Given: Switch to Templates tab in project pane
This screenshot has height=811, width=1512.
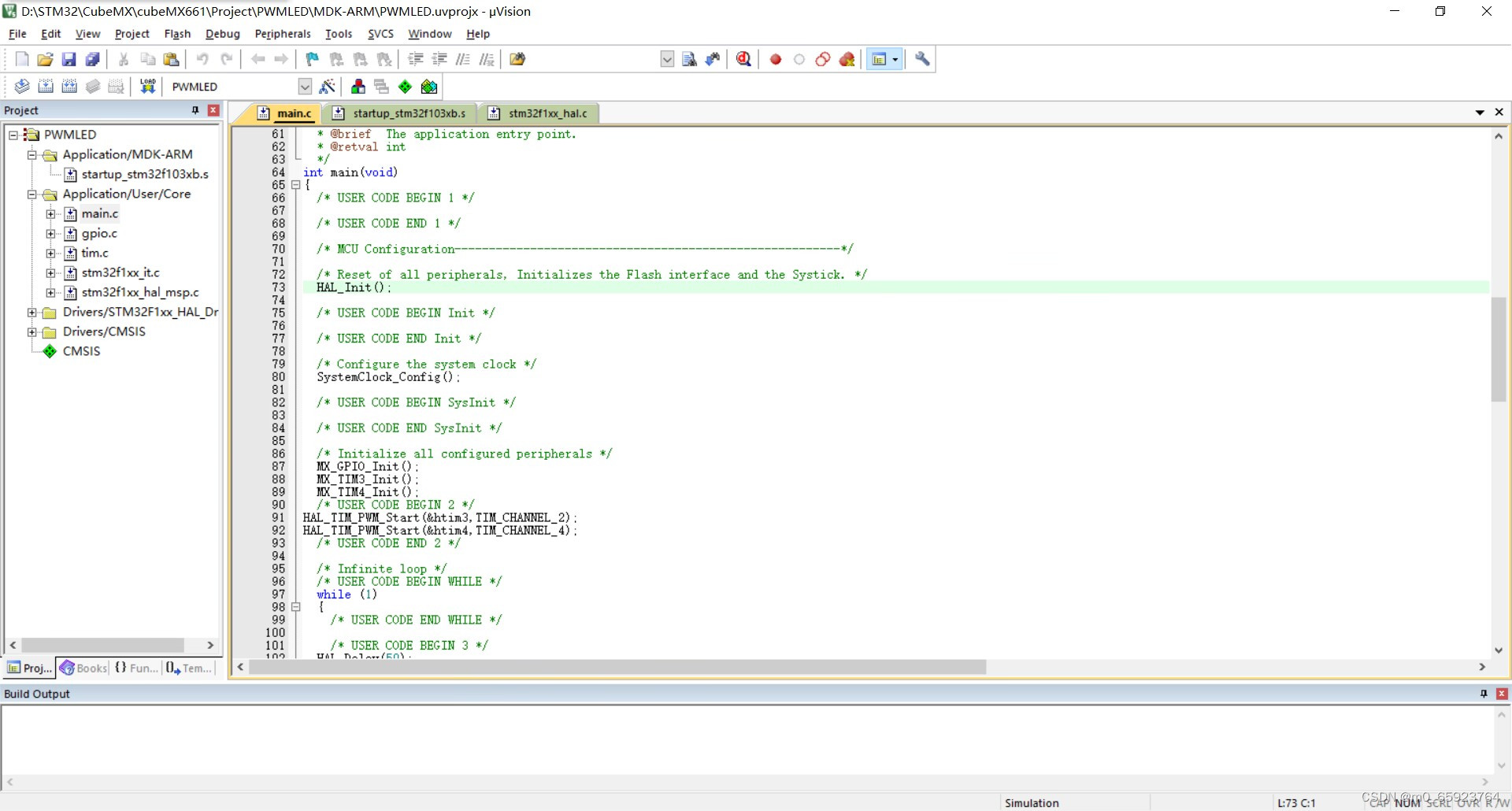Looking at the screenshot, I should 189,668.
